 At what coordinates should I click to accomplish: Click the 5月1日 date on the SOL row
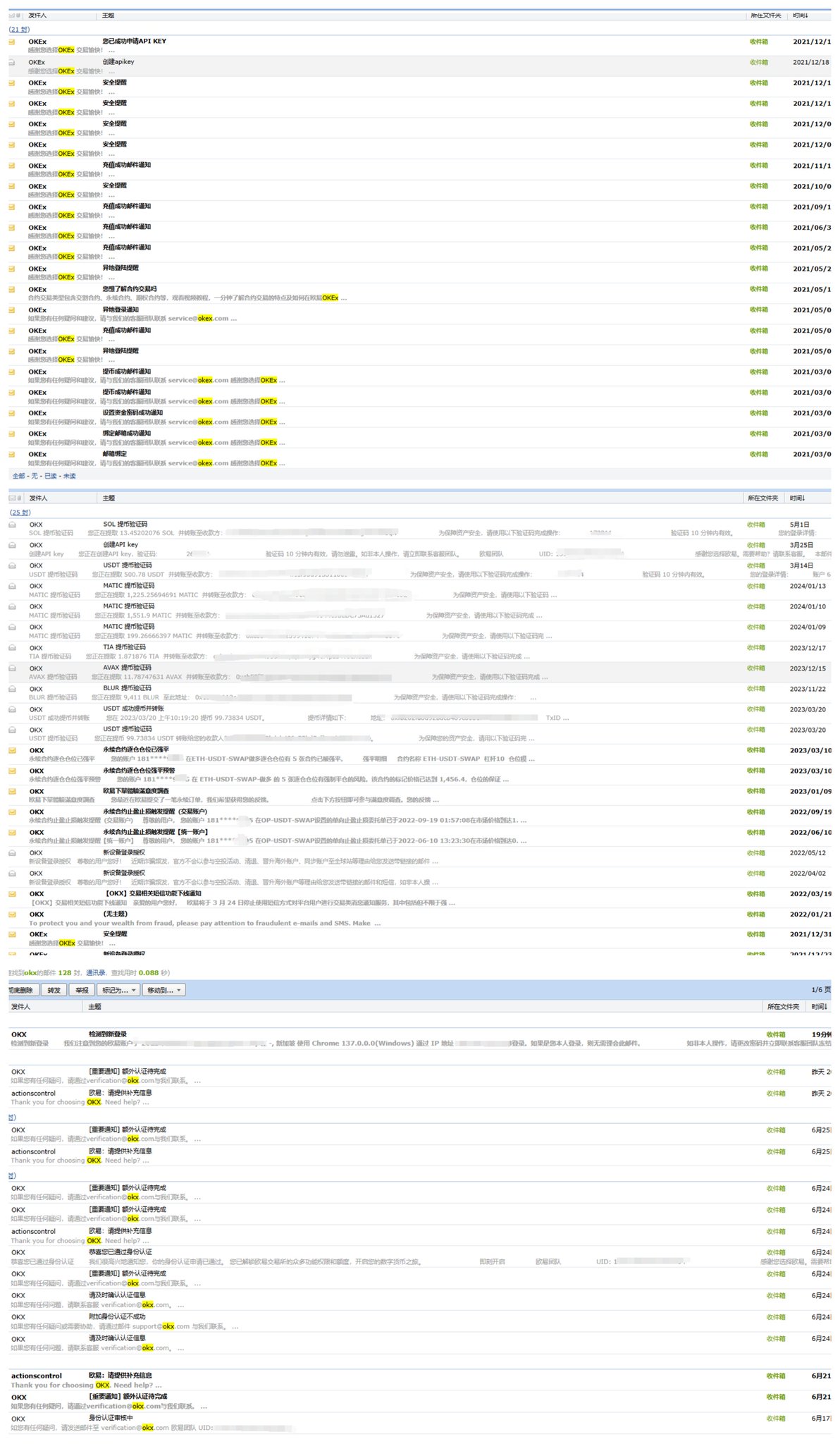(800, 525)
